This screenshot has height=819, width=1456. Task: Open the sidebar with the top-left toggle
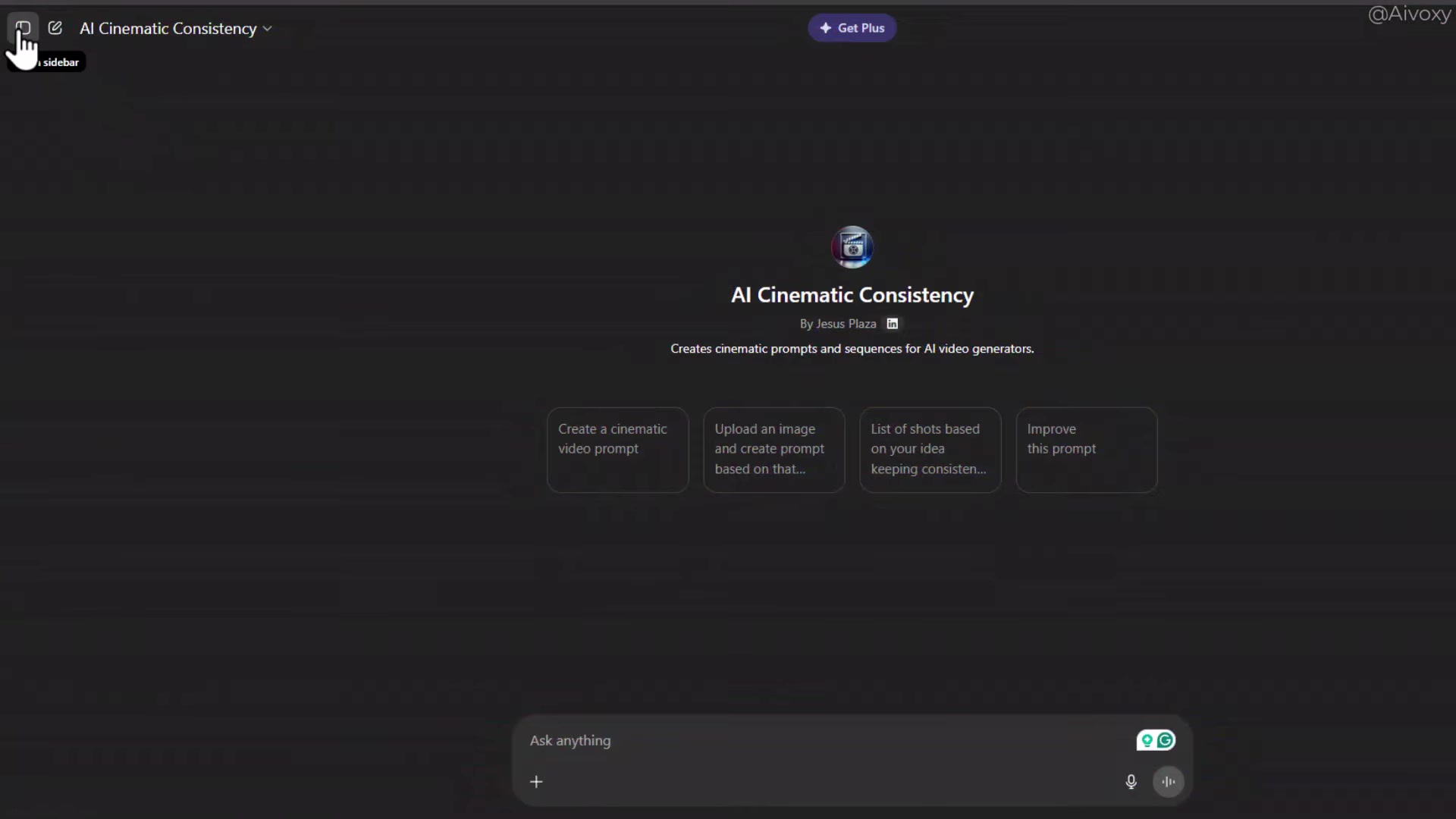(23, 28)
